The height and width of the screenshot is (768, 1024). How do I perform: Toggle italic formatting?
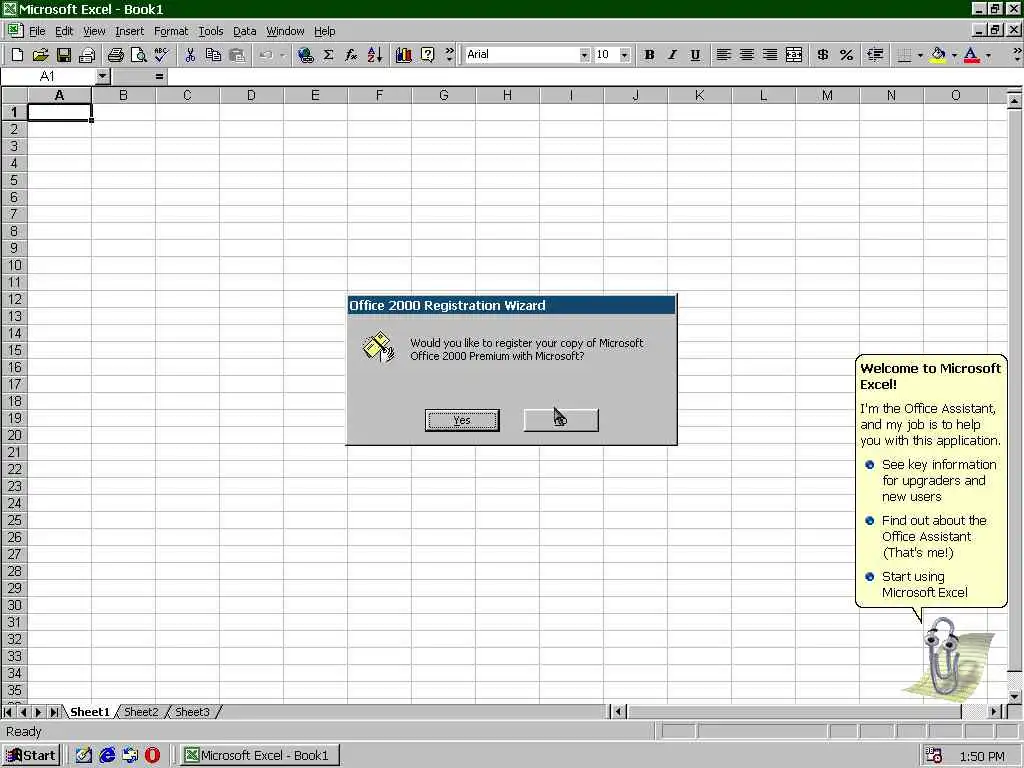click(672, 56)
